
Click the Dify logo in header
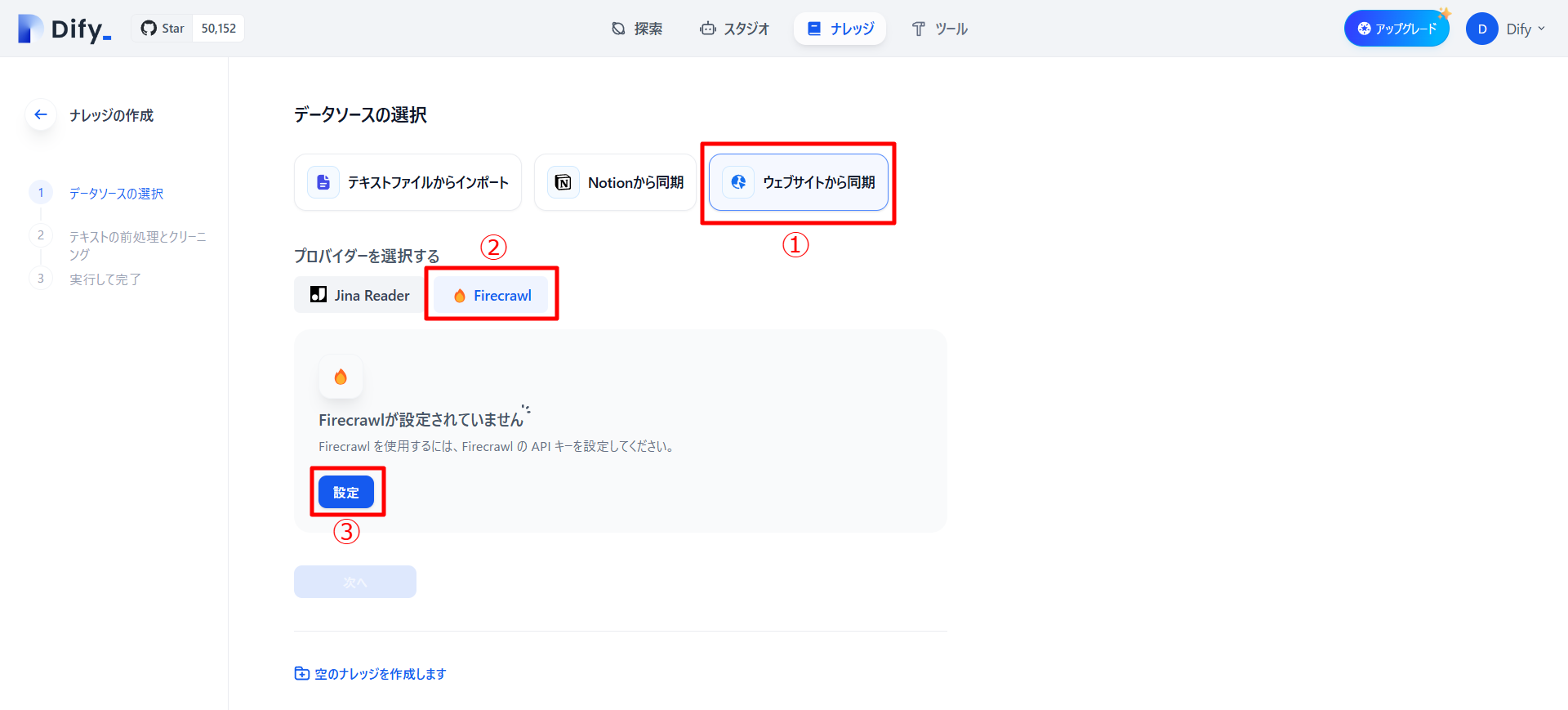point(65,29)
